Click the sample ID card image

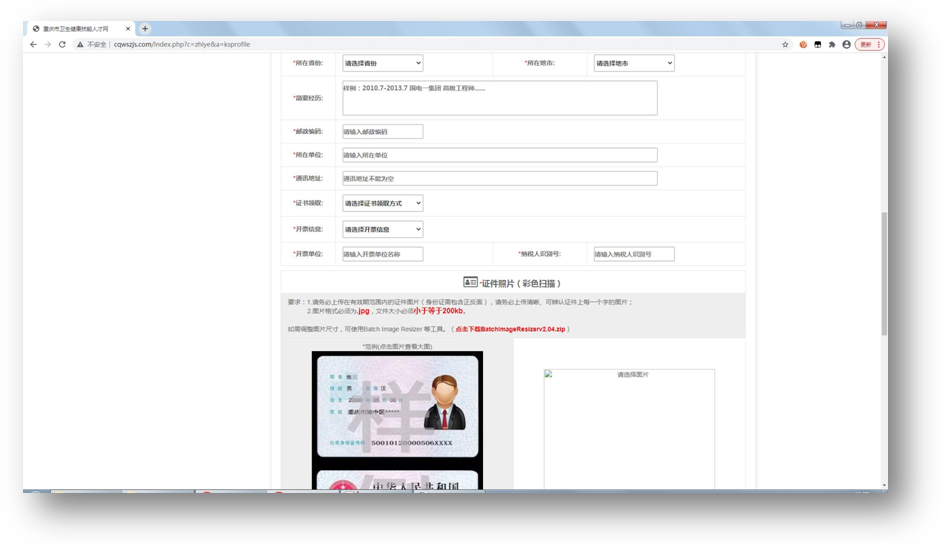tap(397, 405)
